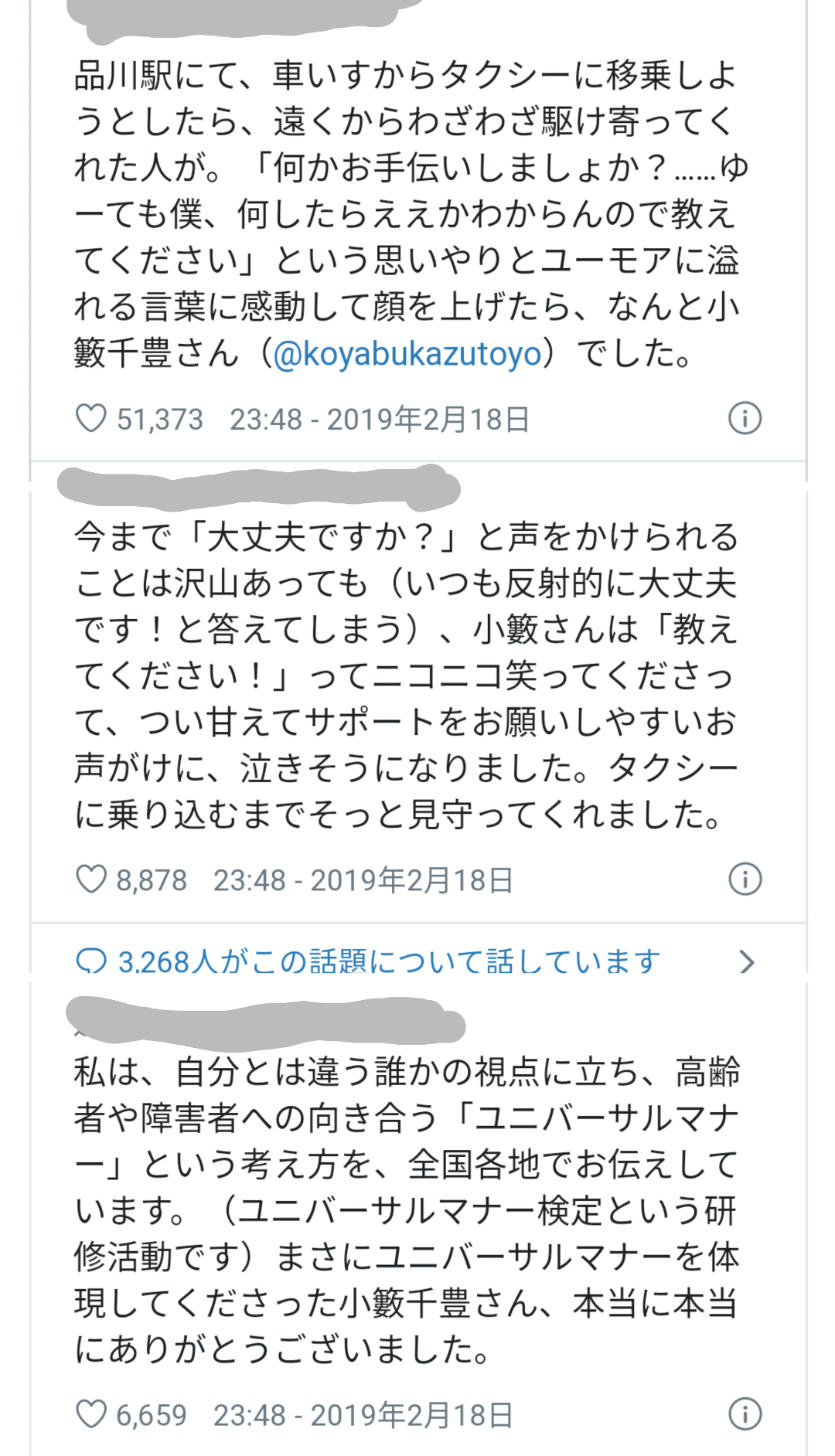Expand conversation with the right chevron arrow
The image size is (835, 1456).
(746, 962)
